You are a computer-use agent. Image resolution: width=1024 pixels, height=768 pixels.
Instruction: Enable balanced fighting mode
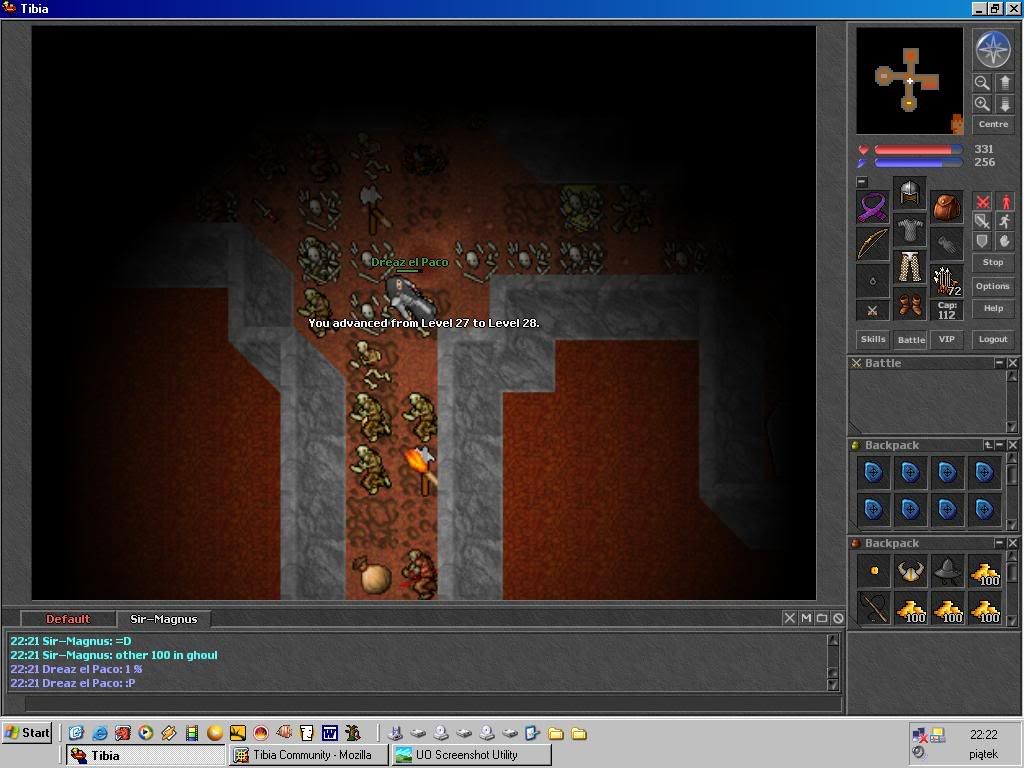[982, 221]
